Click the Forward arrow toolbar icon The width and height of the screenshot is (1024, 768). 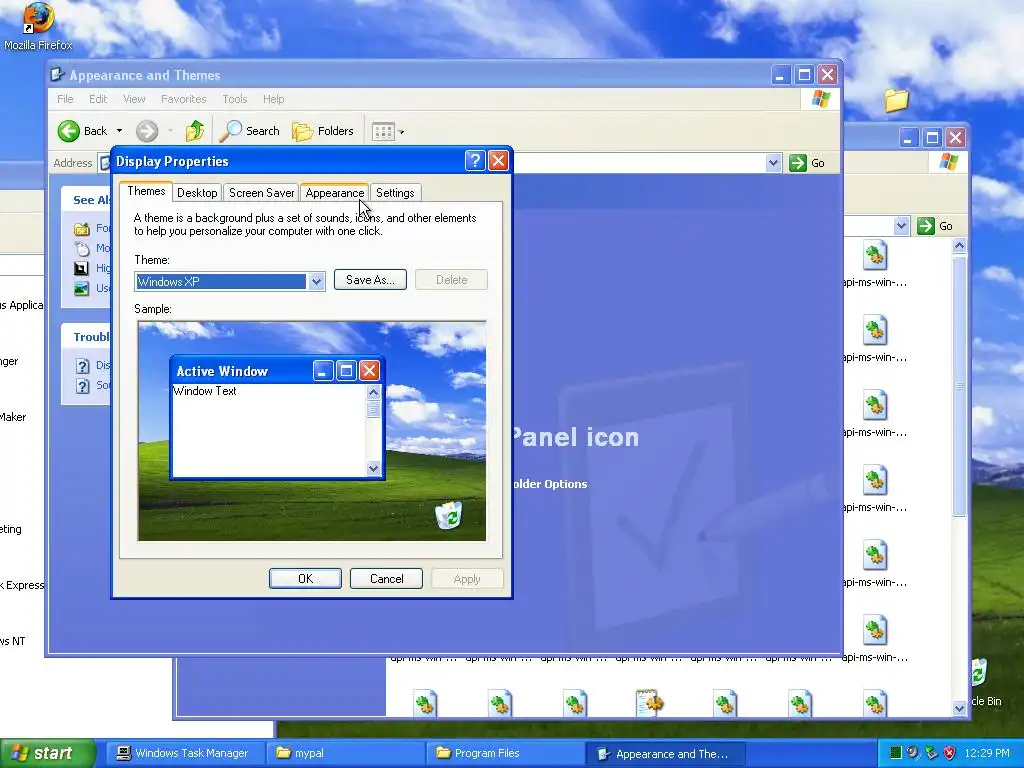click(x=147, y=131)
